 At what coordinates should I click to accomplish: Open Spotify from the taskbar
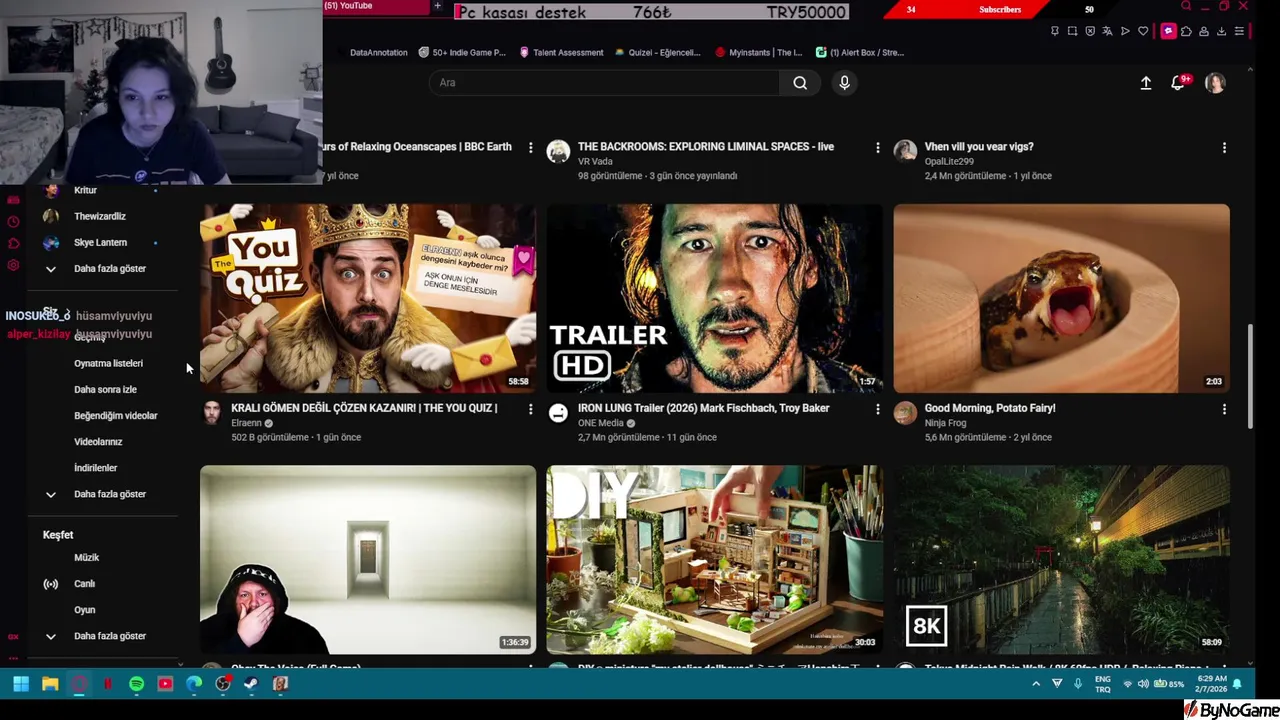pos(136,684)
